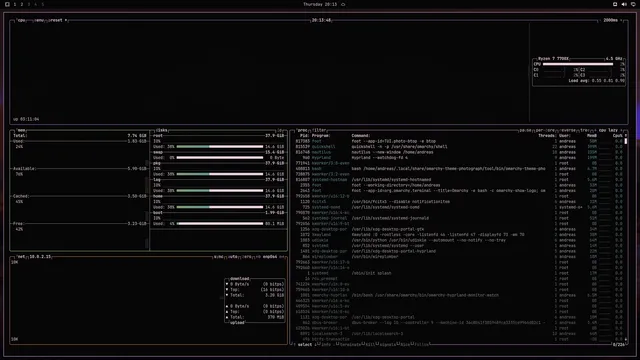
Task: Open the volume icon in top bar
Action: coord(624,4)
